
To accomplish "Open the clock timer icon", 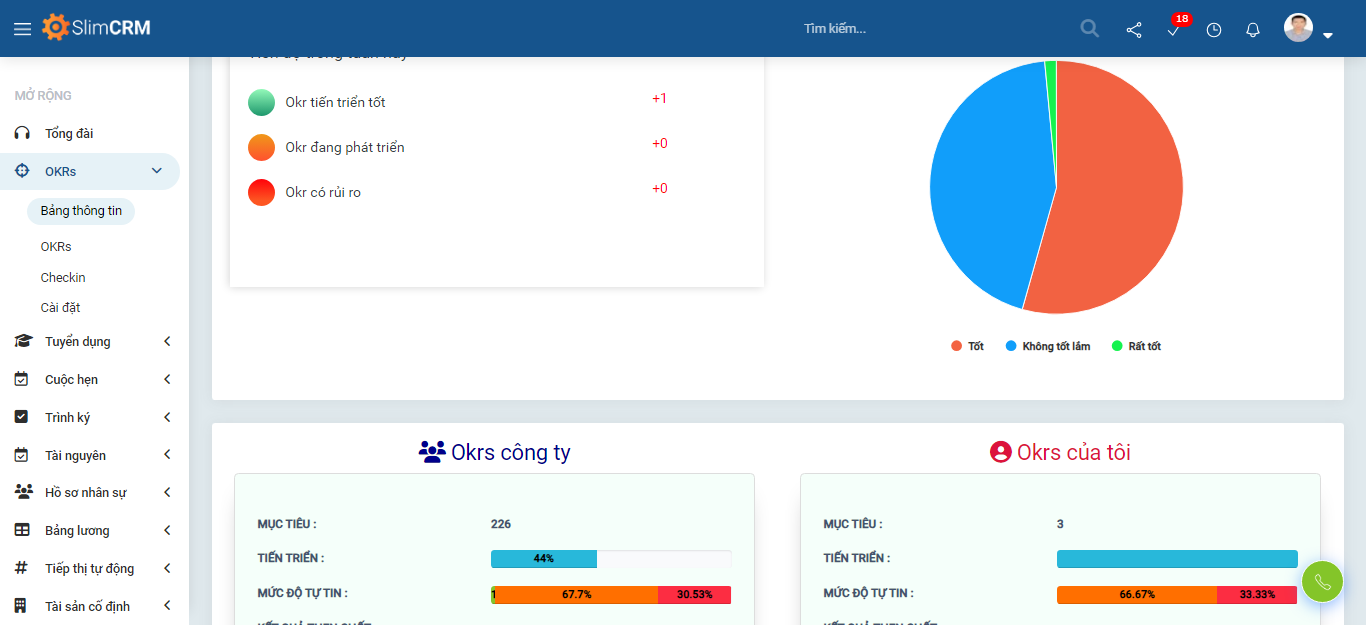I will tap(1214, 30).
